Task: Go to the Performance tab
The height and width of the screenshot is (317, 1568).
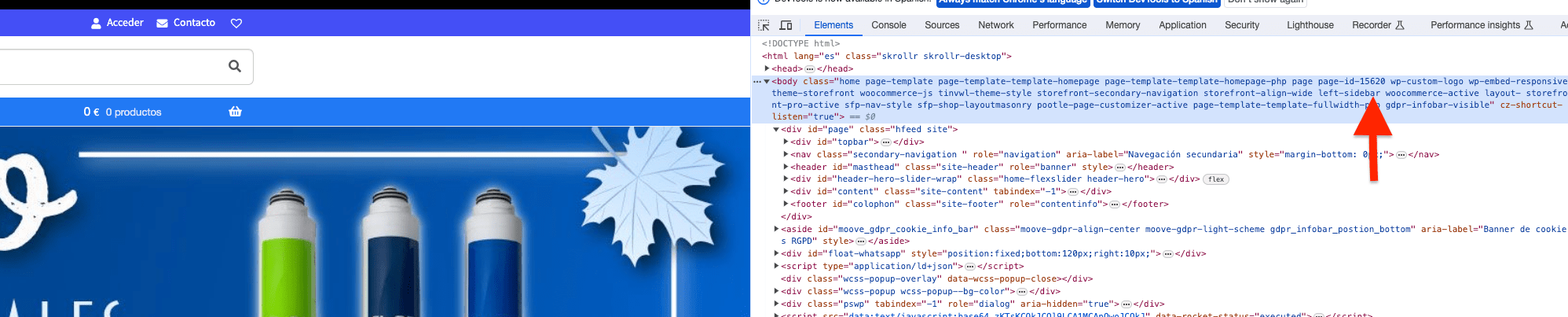Action: coord(1060,25)
